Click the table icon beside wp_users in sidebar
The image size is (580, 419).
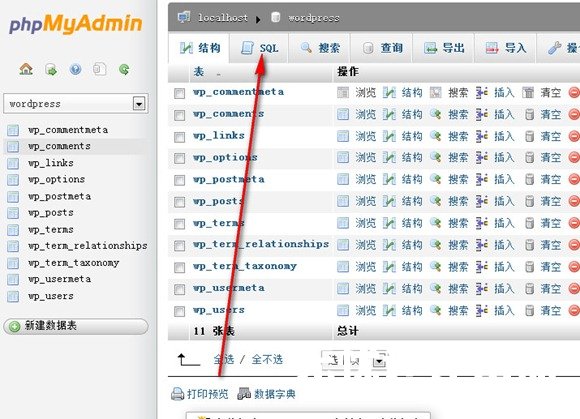(13, 297)
